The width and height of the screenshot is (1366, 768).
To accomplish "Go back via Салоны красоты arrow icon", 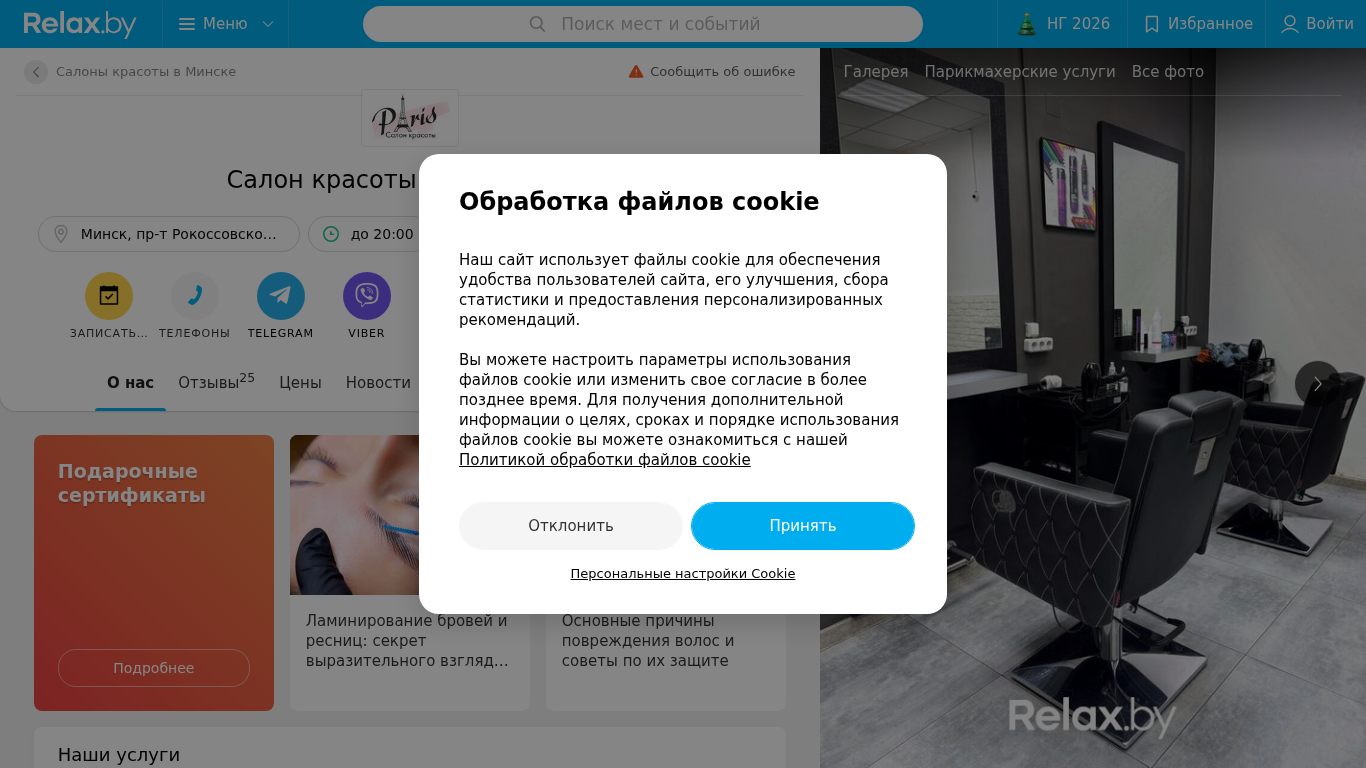I will coord(36,72).
